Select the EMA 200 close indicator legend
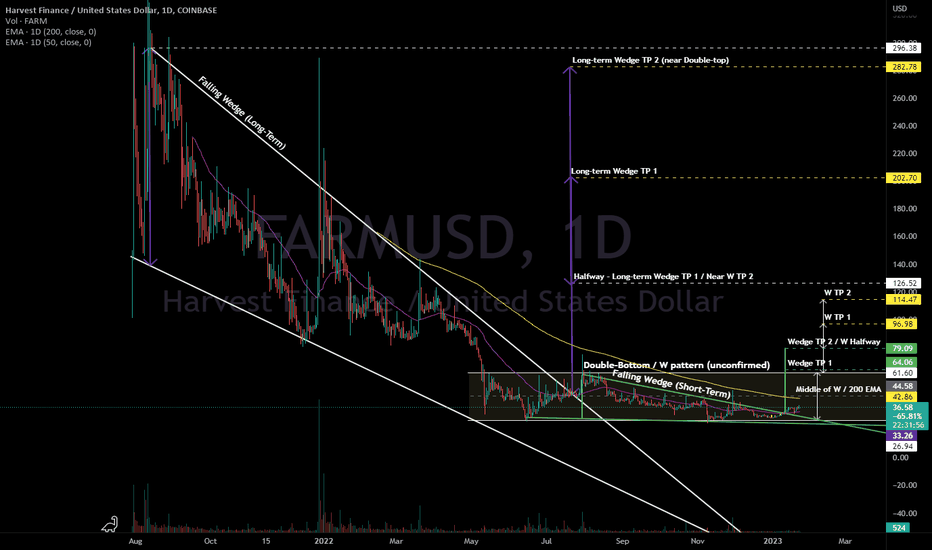The image size is (932, 550). click(51, 32)
